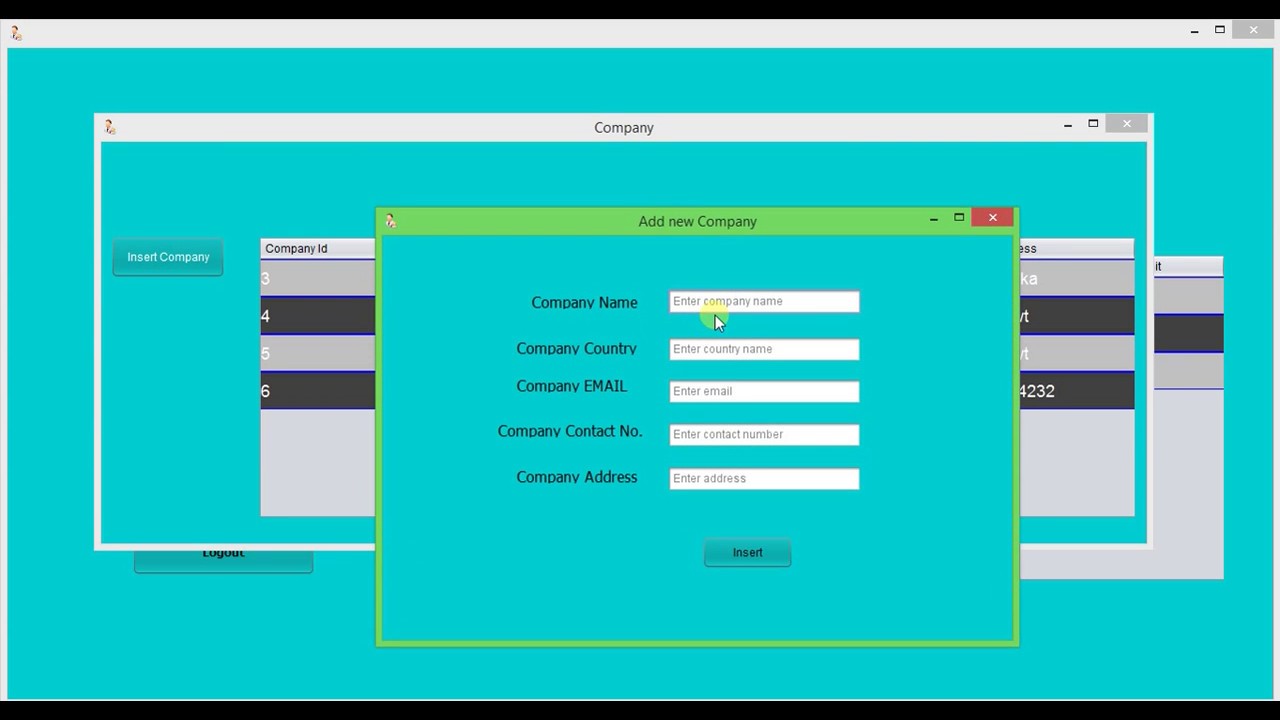Click the Company Name label

tap(584, 303)
